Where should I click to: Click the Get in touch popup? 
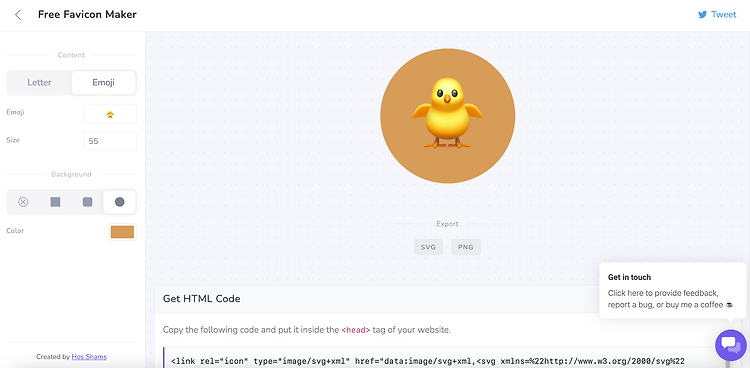click(673, 290)
